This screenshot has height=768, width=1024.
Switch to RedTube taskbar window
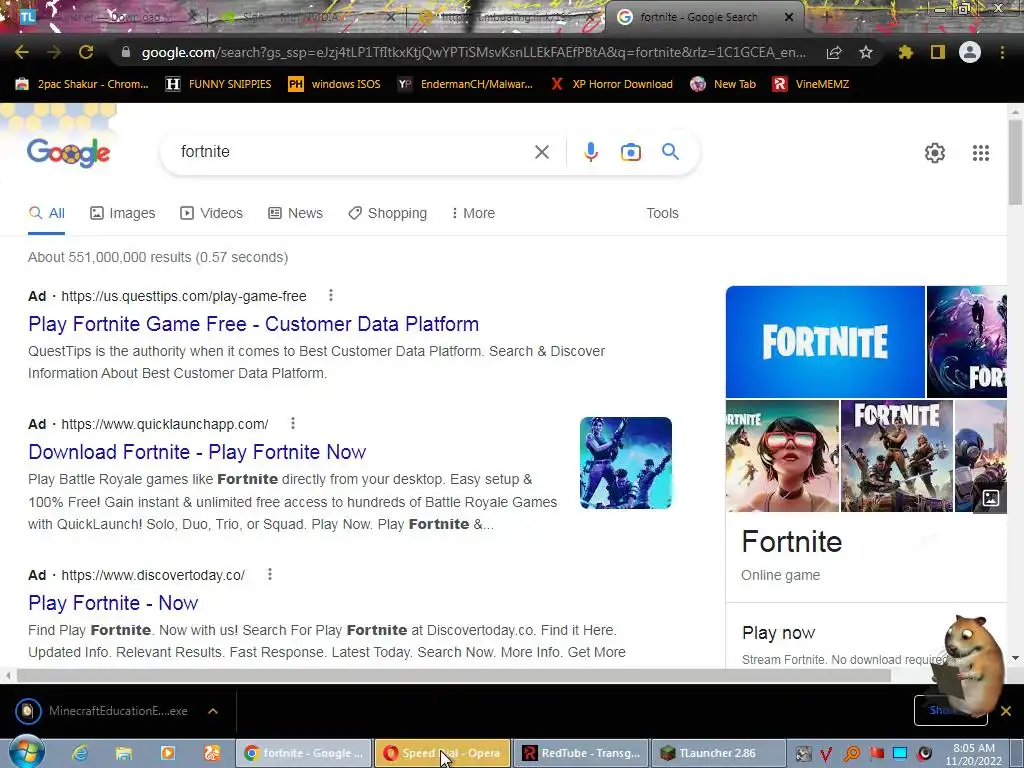coord(581,753)
